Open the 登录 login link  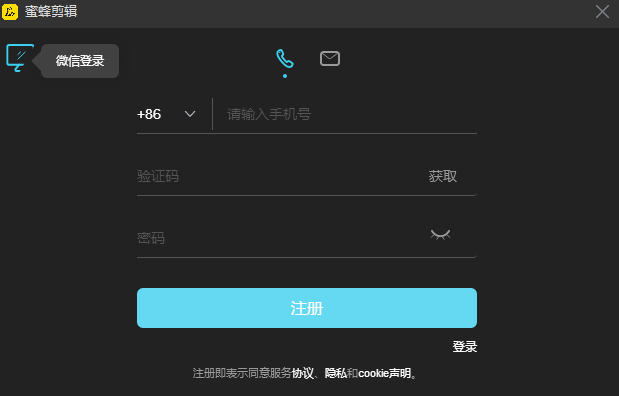click(465, 347)
